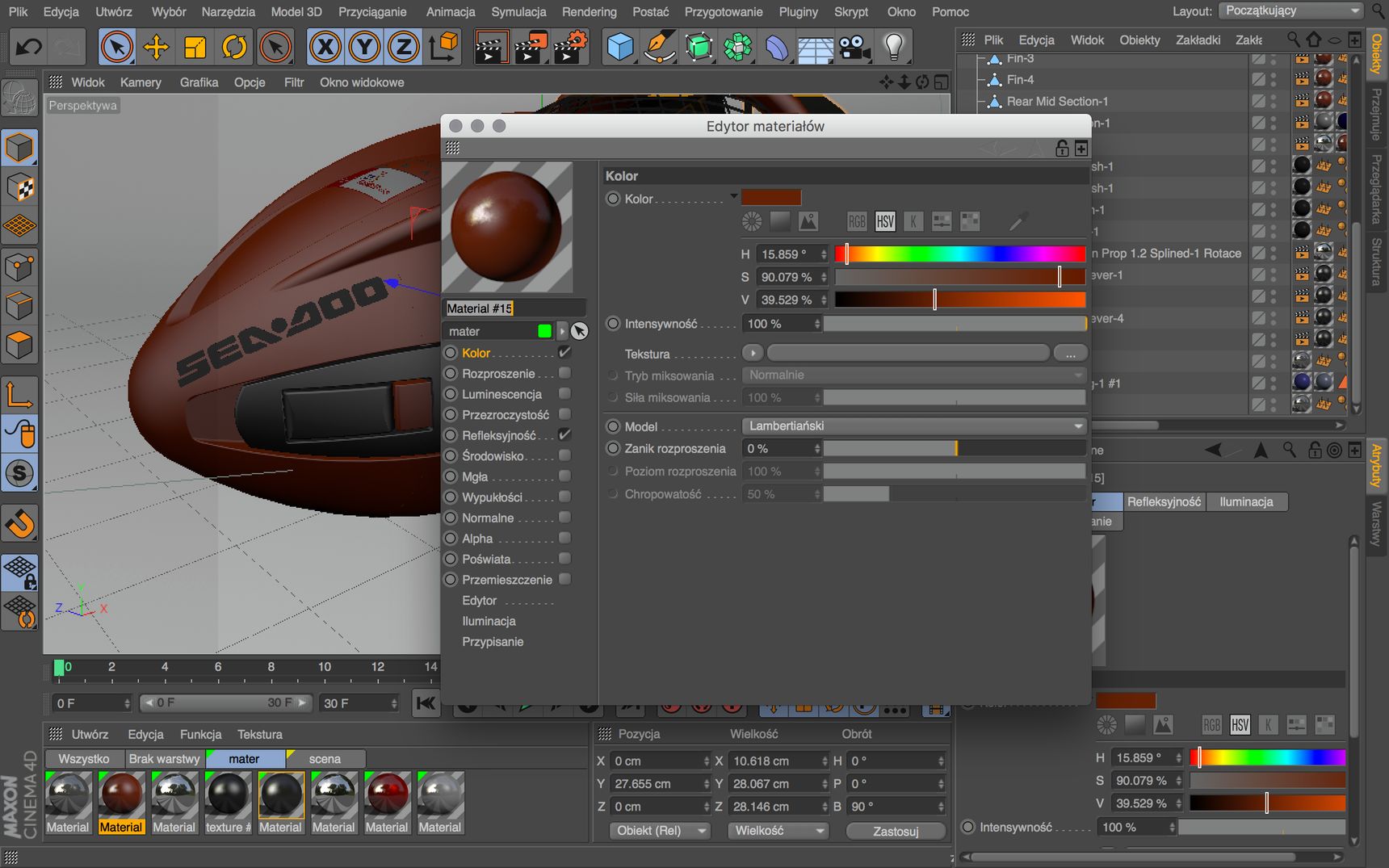This screenshot has height=868, width=1389.
Task: Click the Floor grid environment icon
Action: (x=816, y=47)
